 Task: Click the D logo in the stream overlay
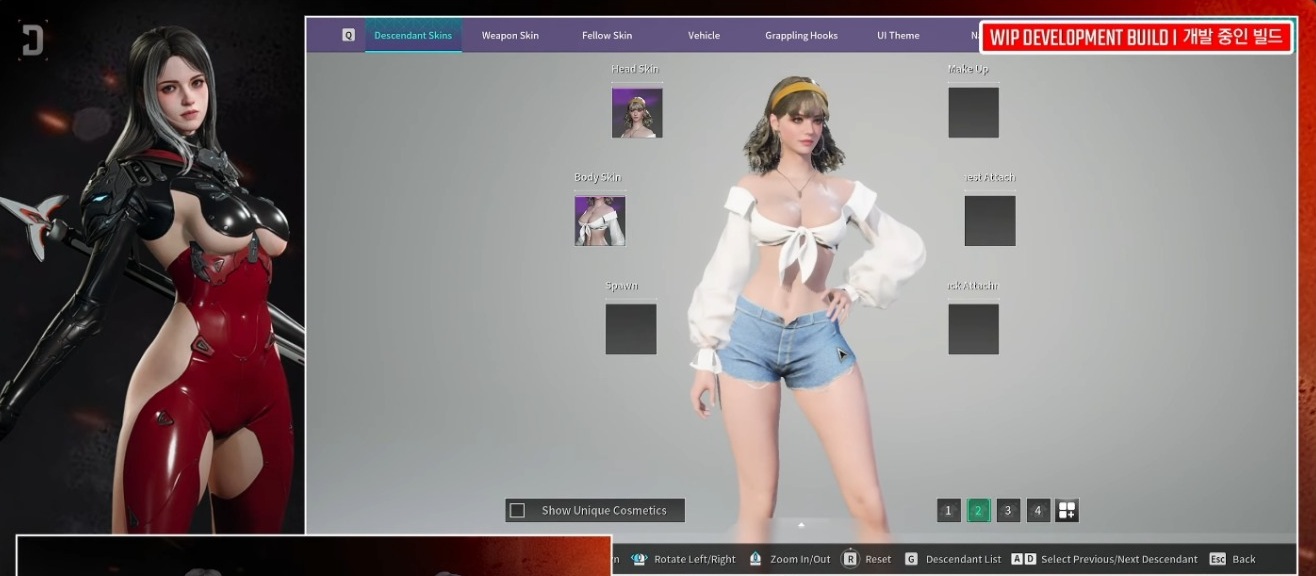pyautogui.click(x=32, y=38)
